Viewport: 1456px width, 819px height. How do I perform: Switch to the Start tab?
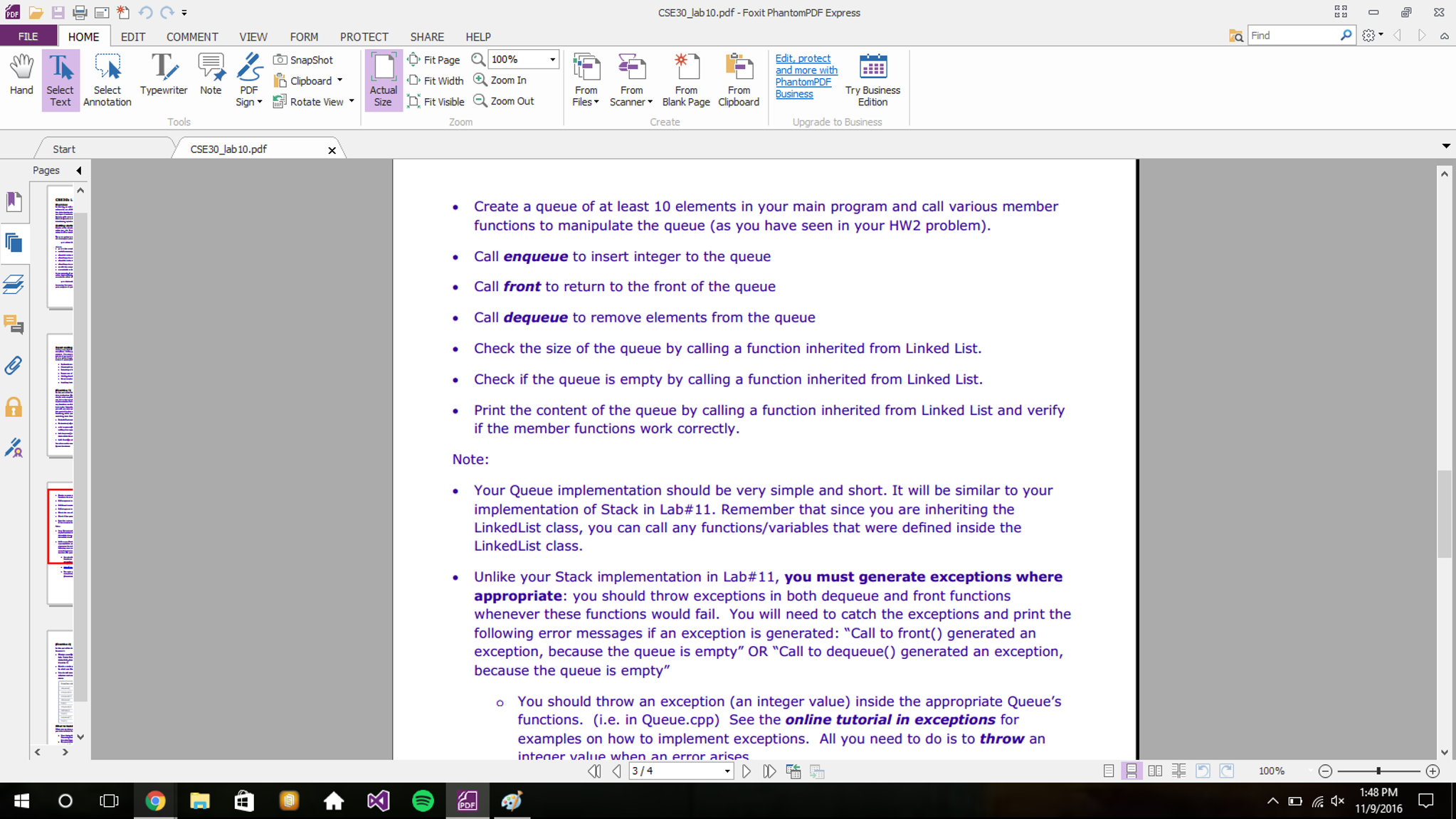64,149
